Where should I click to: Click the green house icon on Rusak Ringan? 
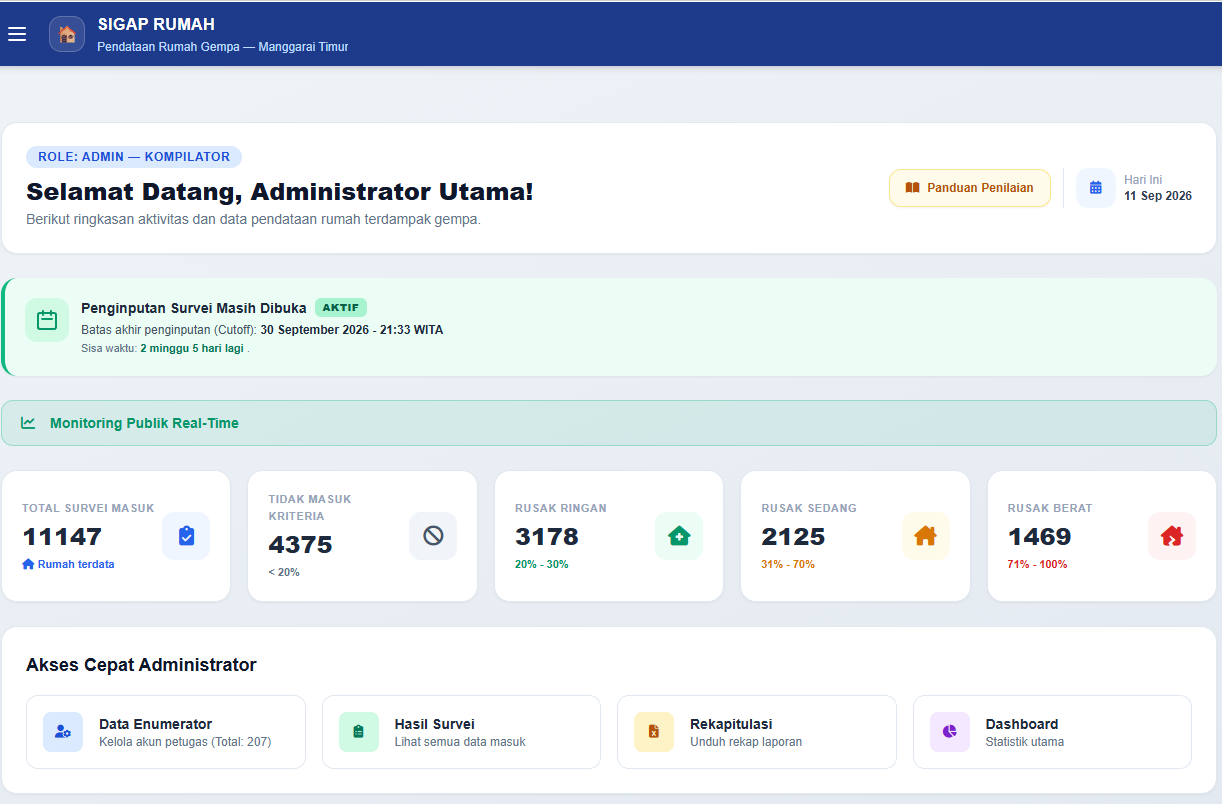679,536
